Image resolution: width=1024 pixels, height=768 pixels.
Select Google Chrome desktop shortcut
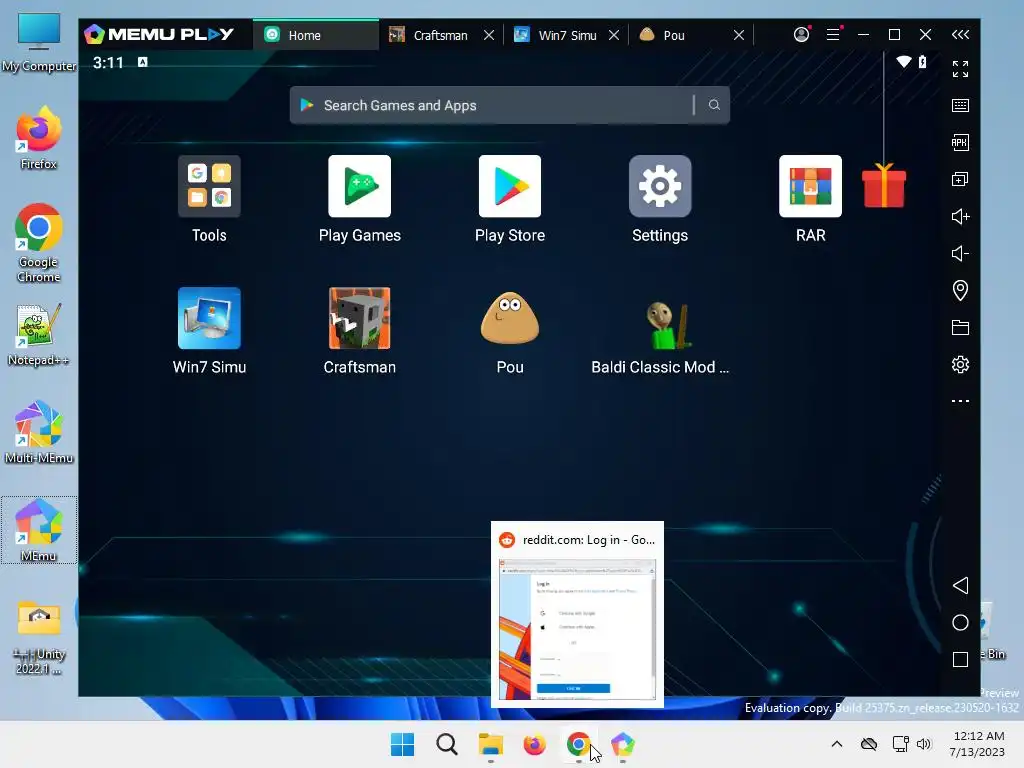[x=39, y=244]
